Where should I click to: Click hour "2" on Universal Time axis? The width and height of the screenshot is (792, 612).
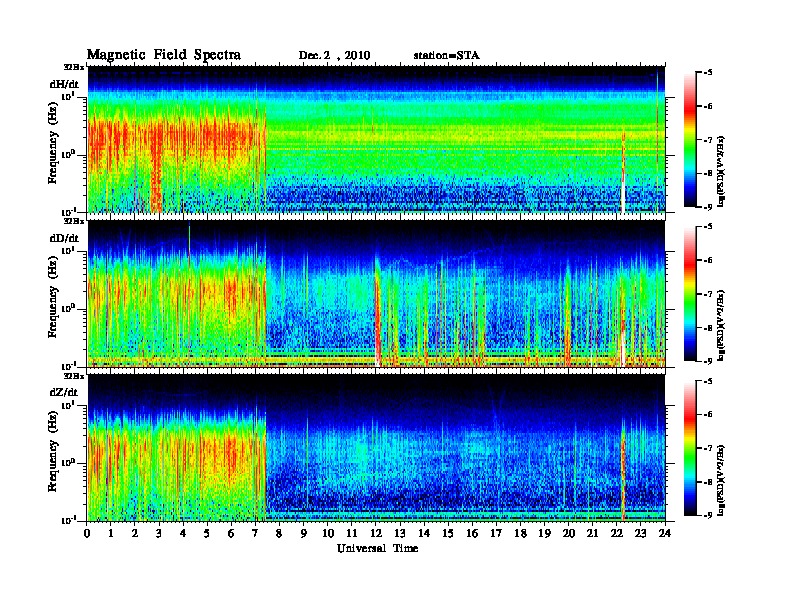(134, 533)
